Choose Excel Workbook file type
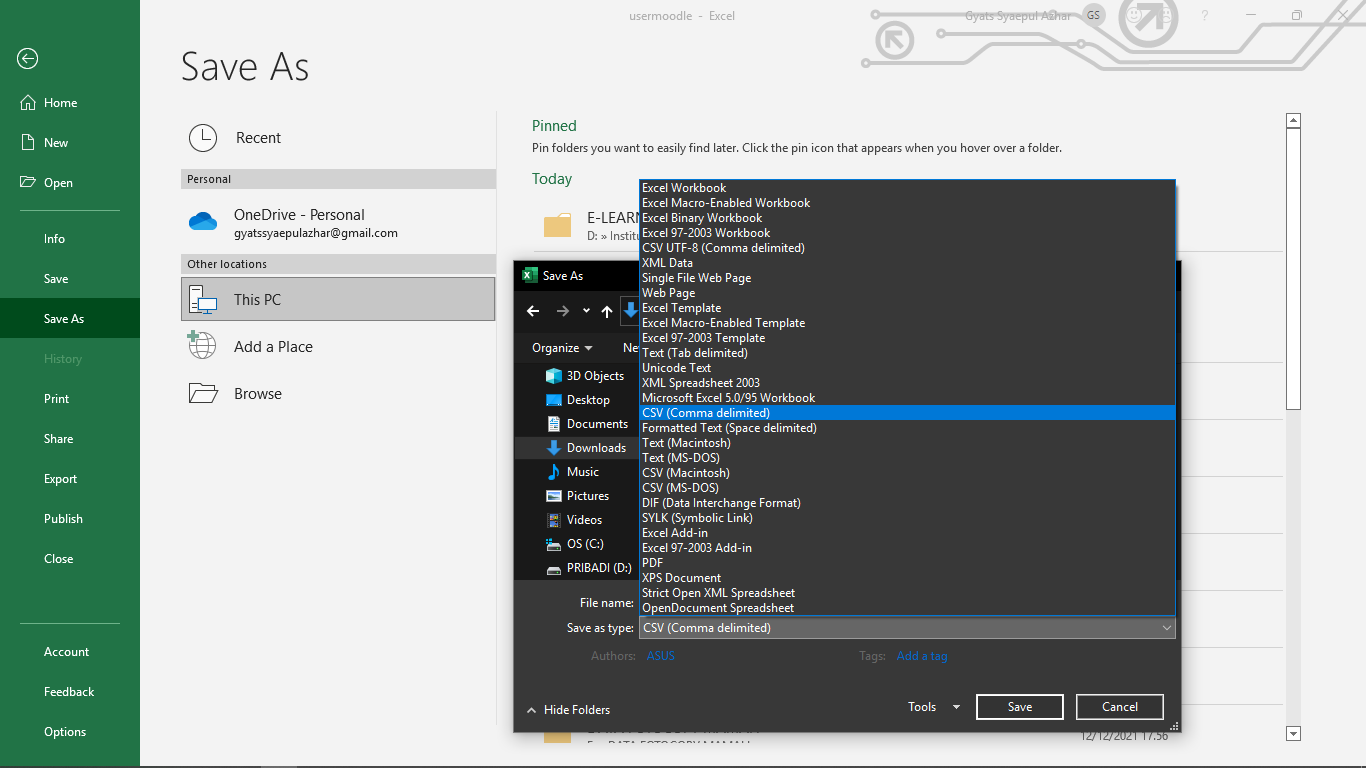Screen dimensions: 1366x768 (907, 188)
